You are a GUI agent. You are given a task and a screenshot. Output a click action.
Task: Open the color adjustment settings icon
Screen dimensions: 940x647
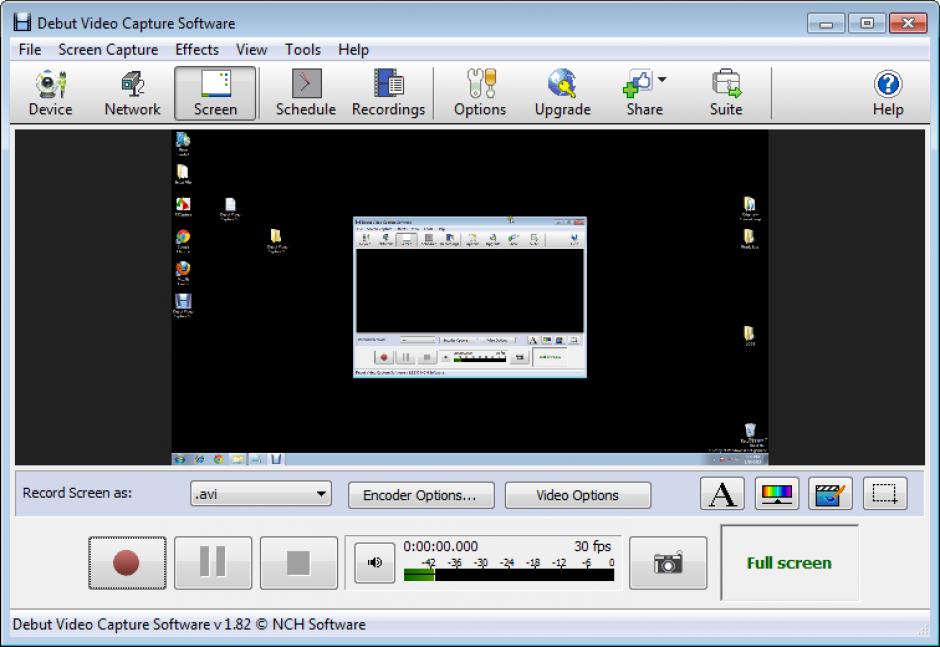pos(775,494)
